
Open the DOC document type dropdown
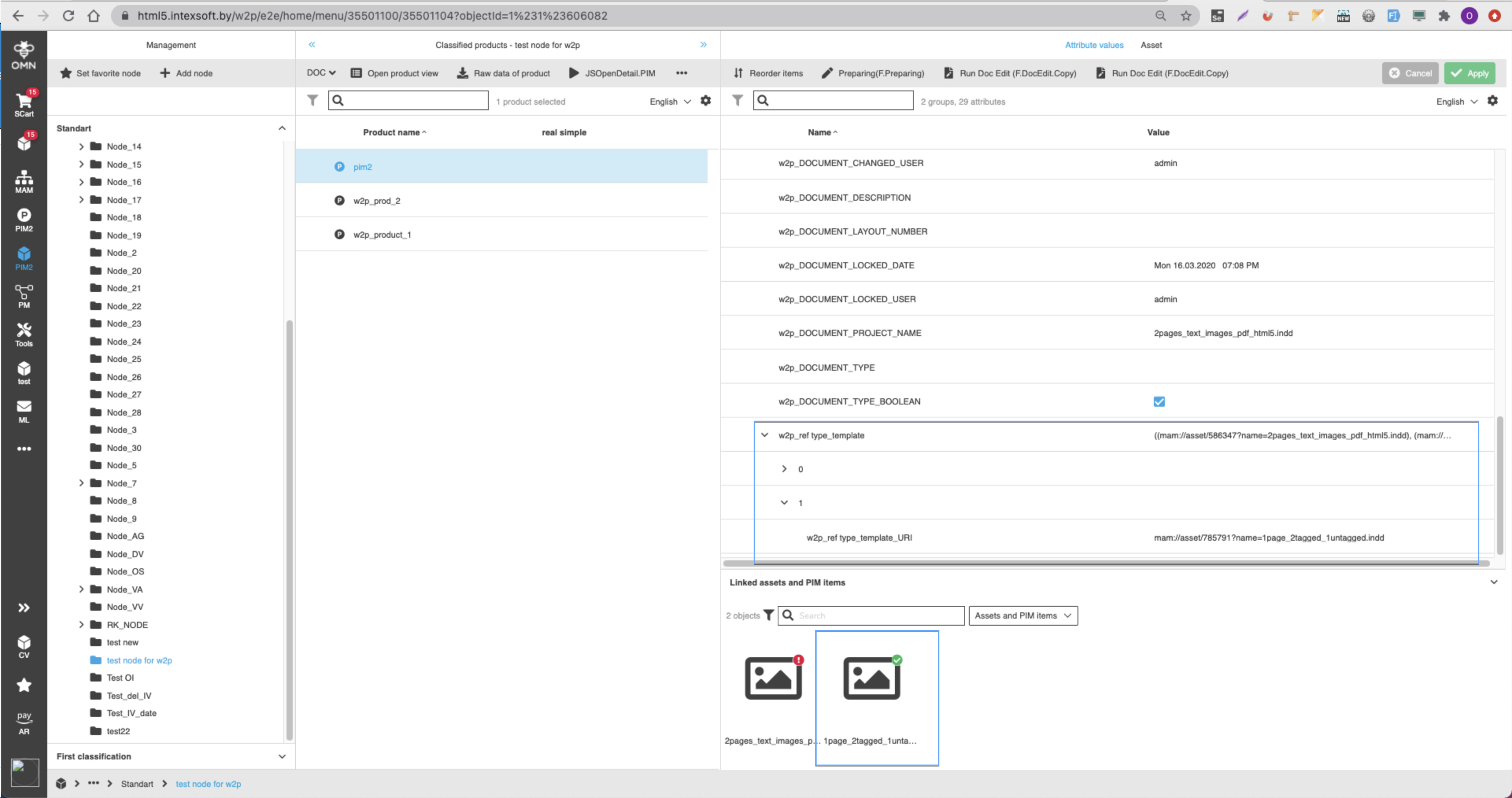click(x=320, y=73)
